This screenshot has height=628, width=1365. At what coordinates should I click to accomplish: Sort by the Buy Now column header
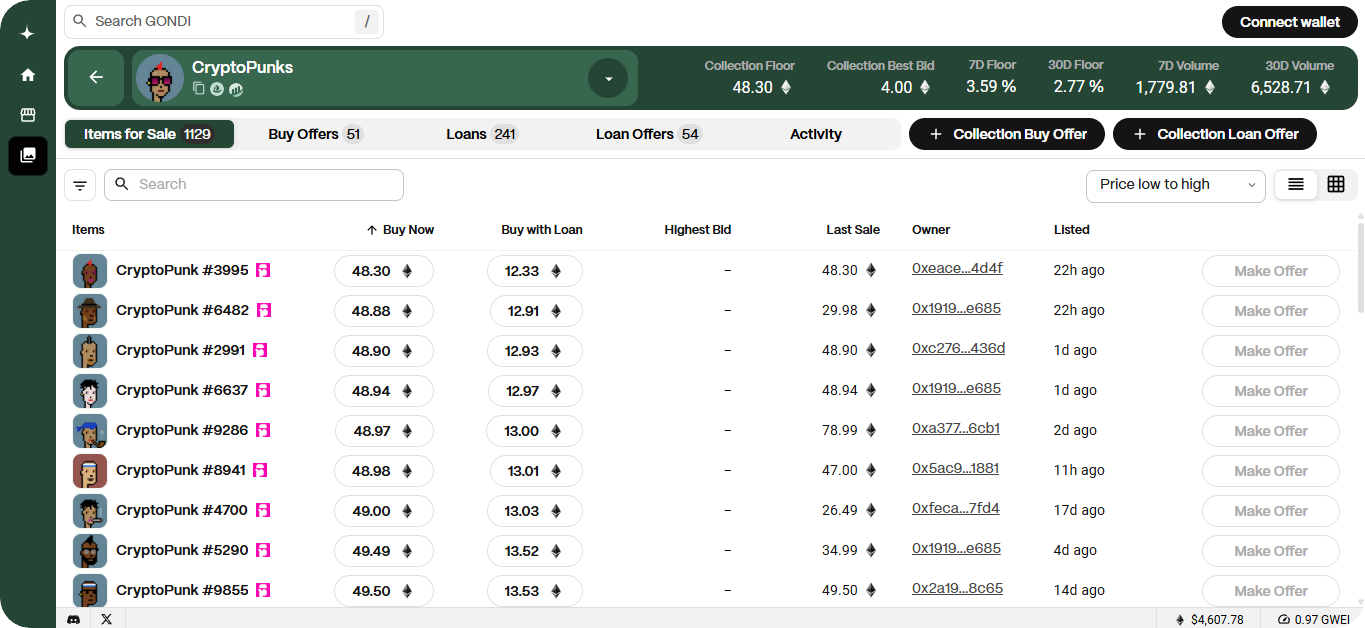(400, 230)
